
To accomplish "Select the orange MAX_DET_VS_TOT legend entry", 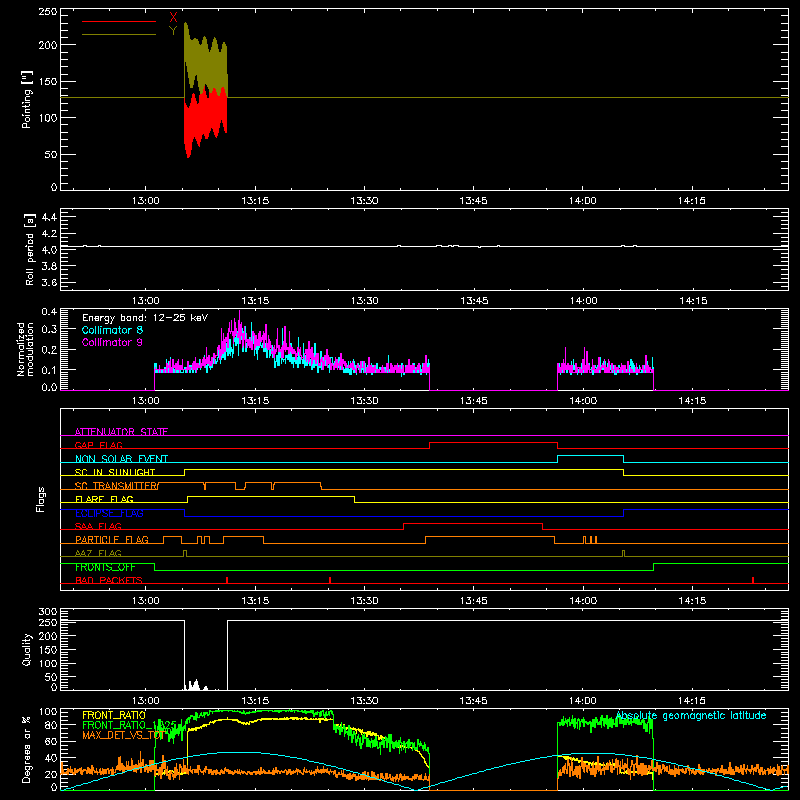I will (x=123, y=735).
